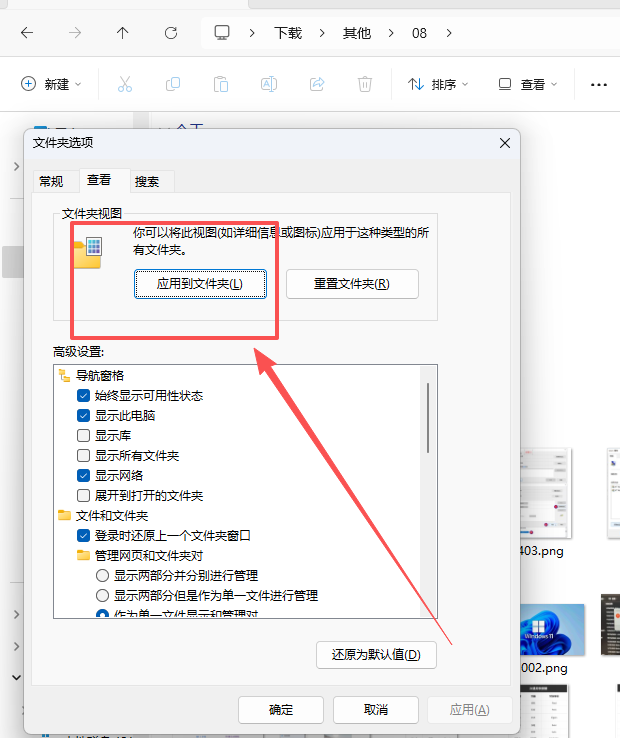
Task: Check 展开到打开的文件夹 option
Action: pyautogui.click(x=84, y=496)
